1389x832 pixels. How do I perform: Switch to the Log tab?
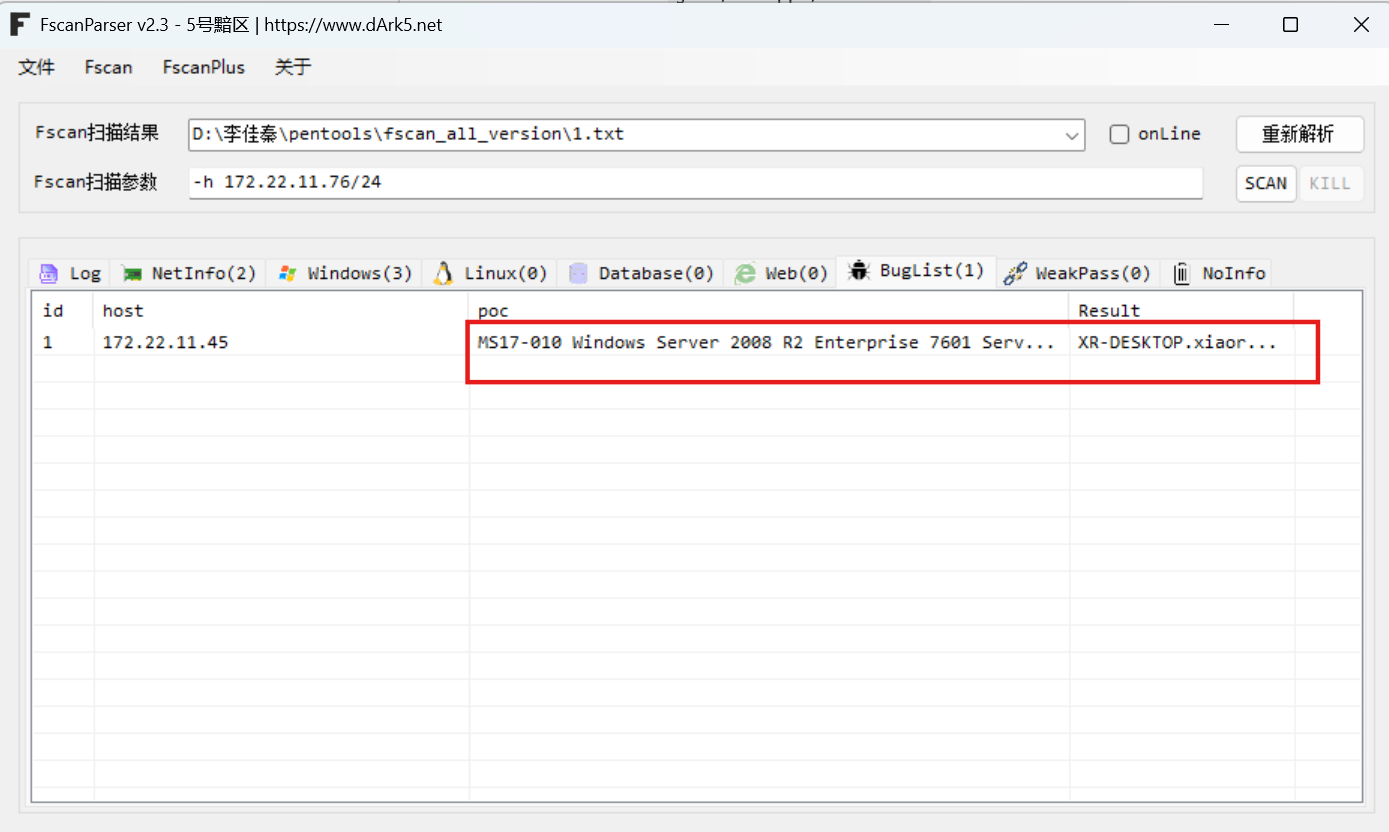[69, 273]
